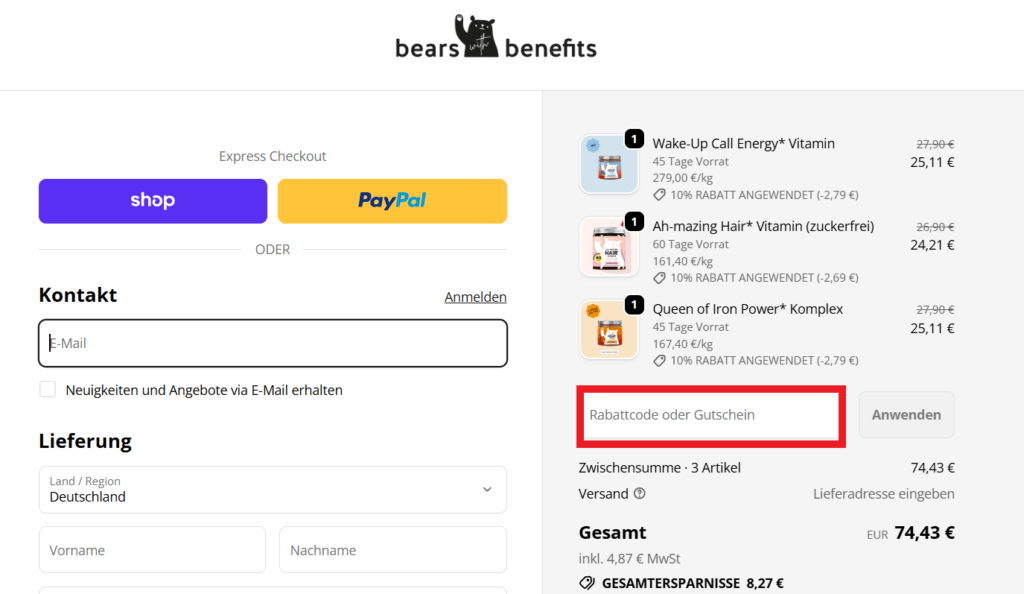
Task: Click the Rabattcode oder Gutschein field
Action: [710, 414]
